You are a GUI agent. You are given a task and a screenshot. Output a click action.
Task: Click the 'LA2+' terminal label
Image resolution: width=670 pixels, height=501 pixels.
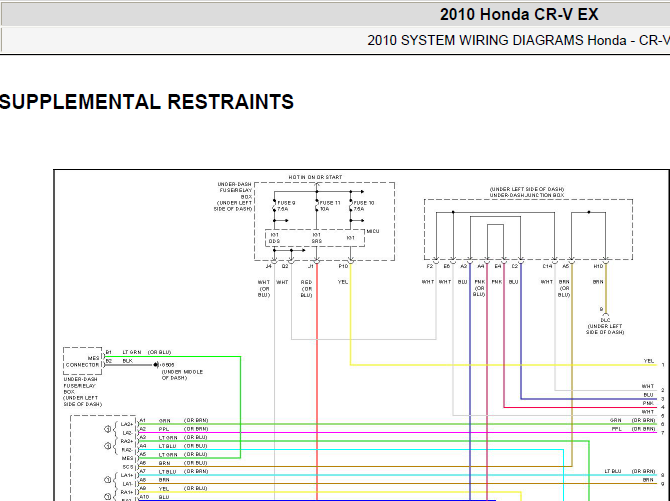click(x=127, y=424)
